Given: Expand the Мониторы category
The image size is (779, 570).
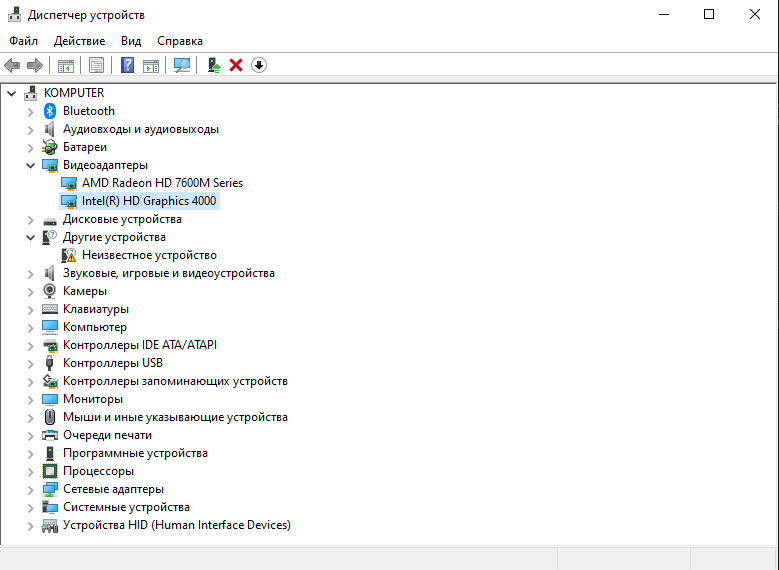Looking at the screenshot, I should 30,400.
